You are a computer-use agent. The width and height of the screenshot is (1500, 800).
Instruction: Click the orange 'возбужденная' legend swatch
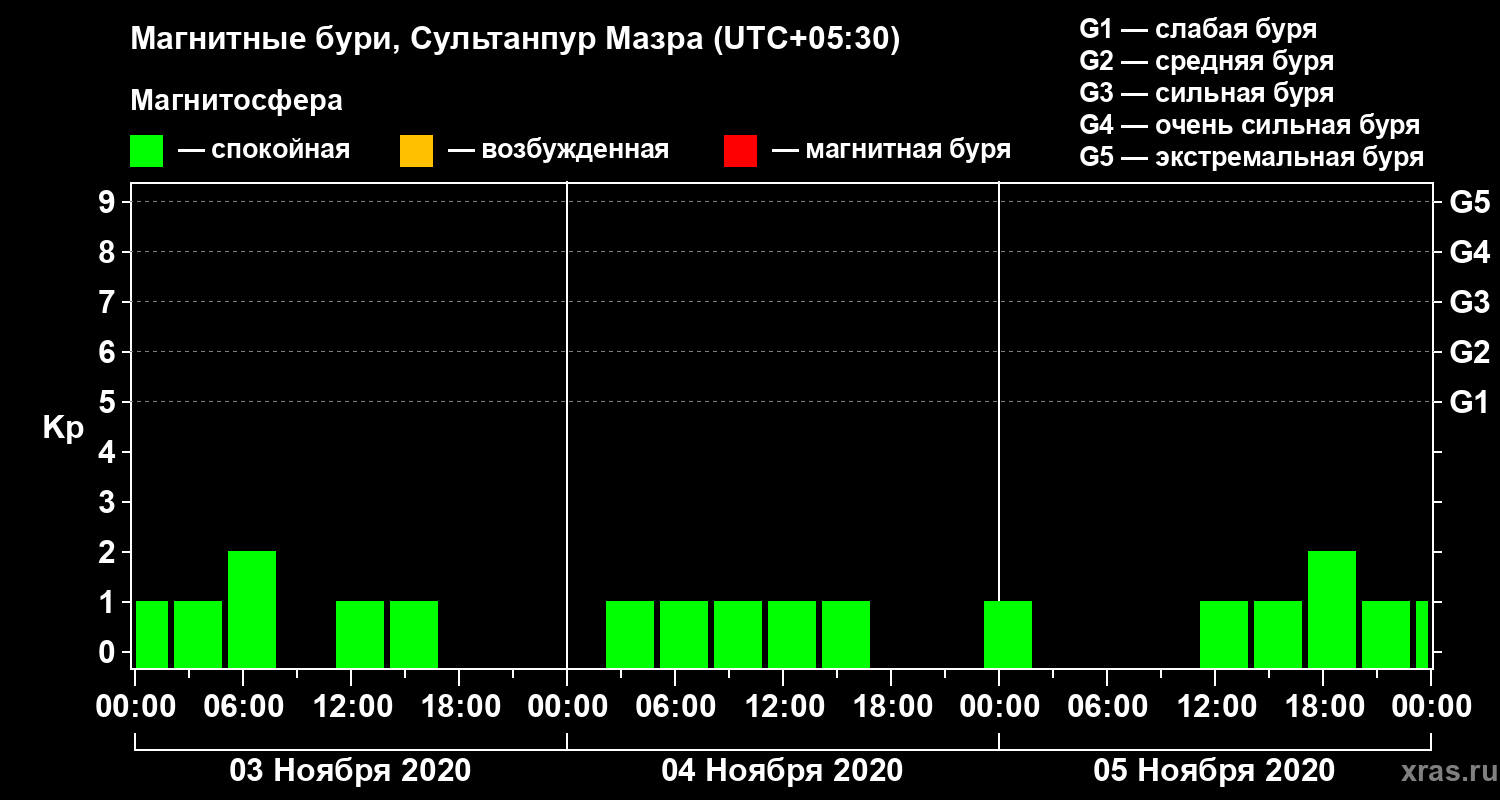(416, 151)
